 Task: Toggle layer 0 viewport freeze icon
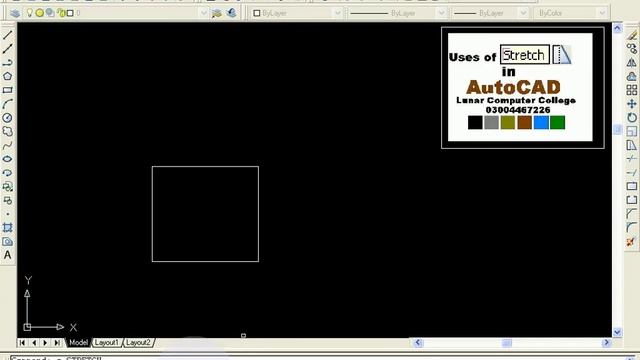(x=50, y=13)
